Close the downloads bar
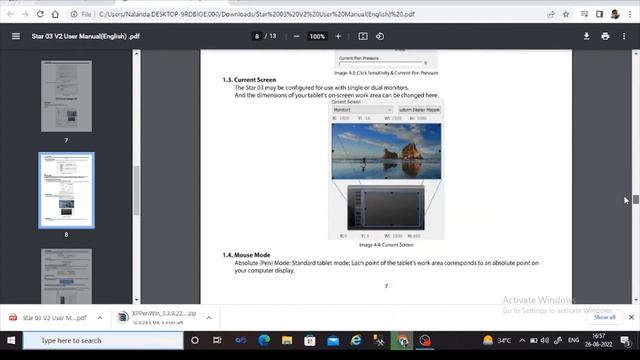This screenshot has width=640, height=360. [x=631, y=317]
